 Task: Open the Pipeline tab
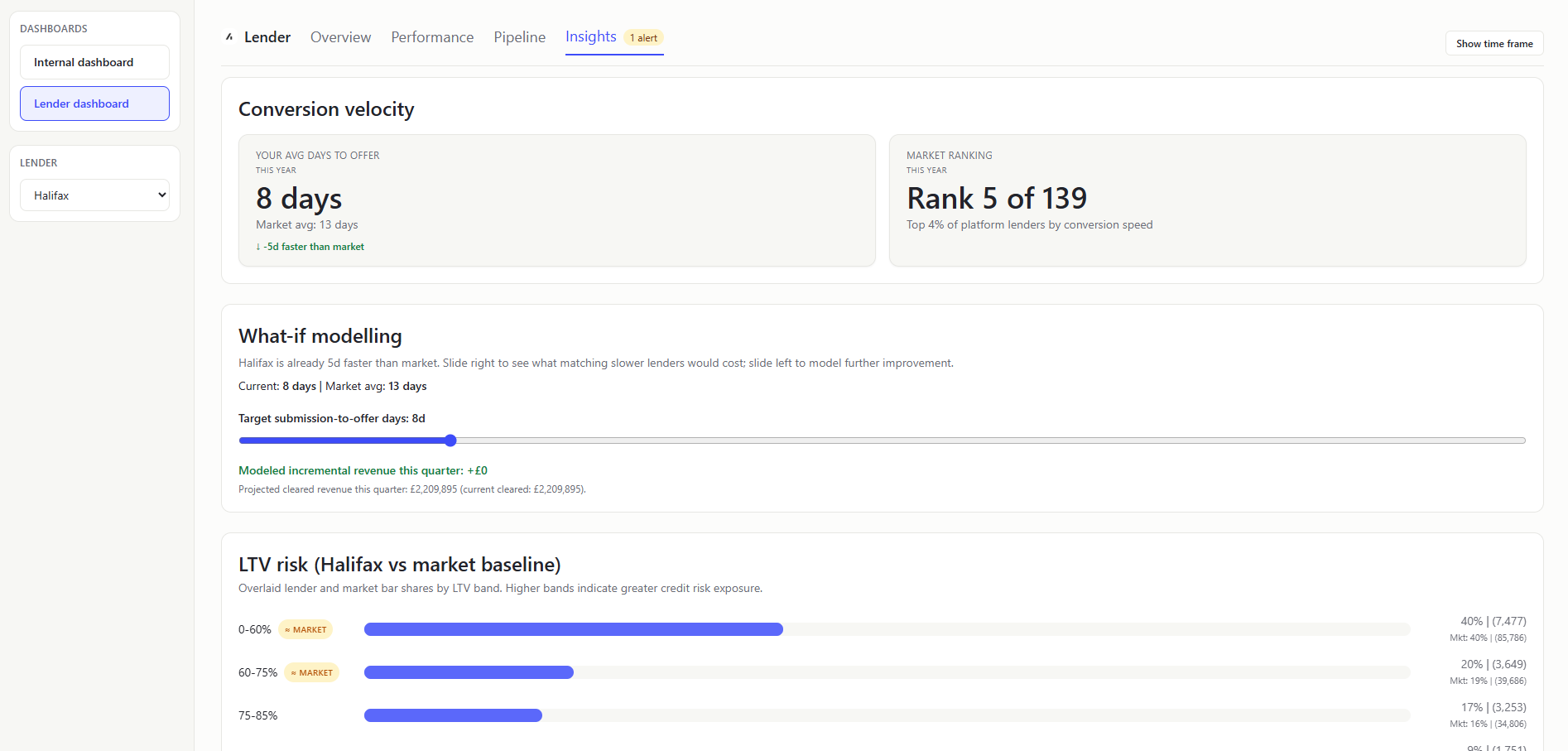click(519, 36)
